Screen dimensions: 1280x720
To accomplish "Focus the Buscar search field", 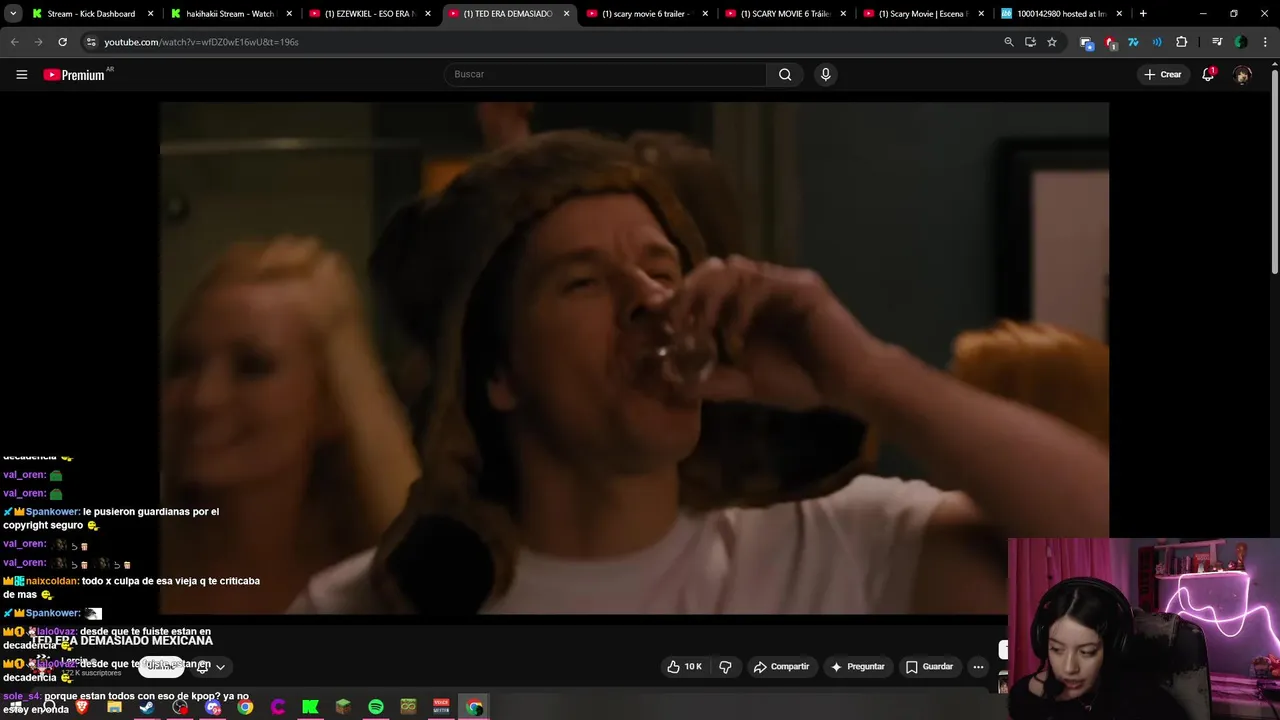I will click(605, 74).
